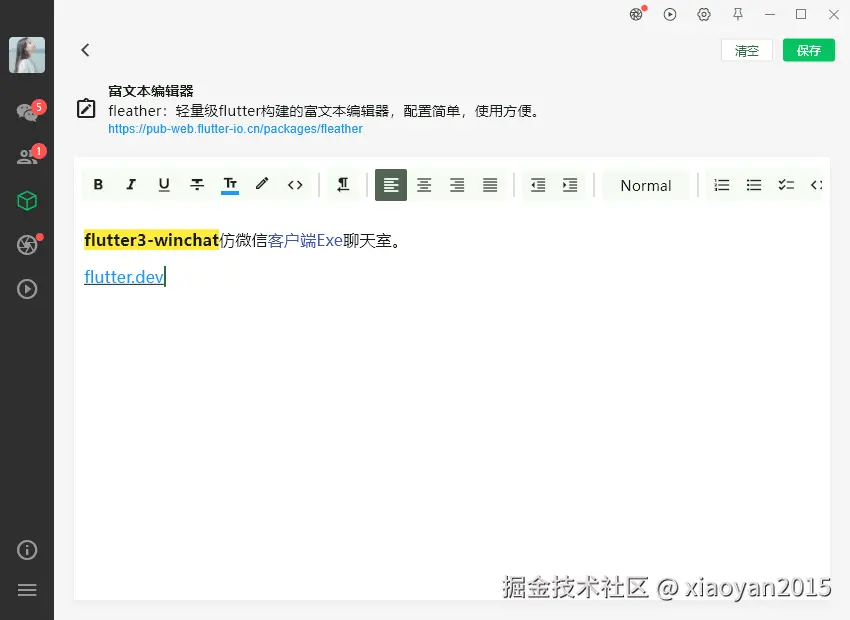The width and height of the screenshot is (850, 620).
Task: Click the flutter.dev hyperlink in the document
Action: (x=122, y=277)
